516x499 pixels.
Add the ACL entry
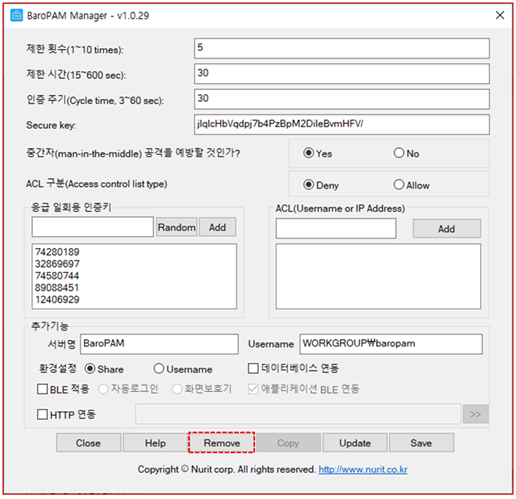(x=447, y=229)
